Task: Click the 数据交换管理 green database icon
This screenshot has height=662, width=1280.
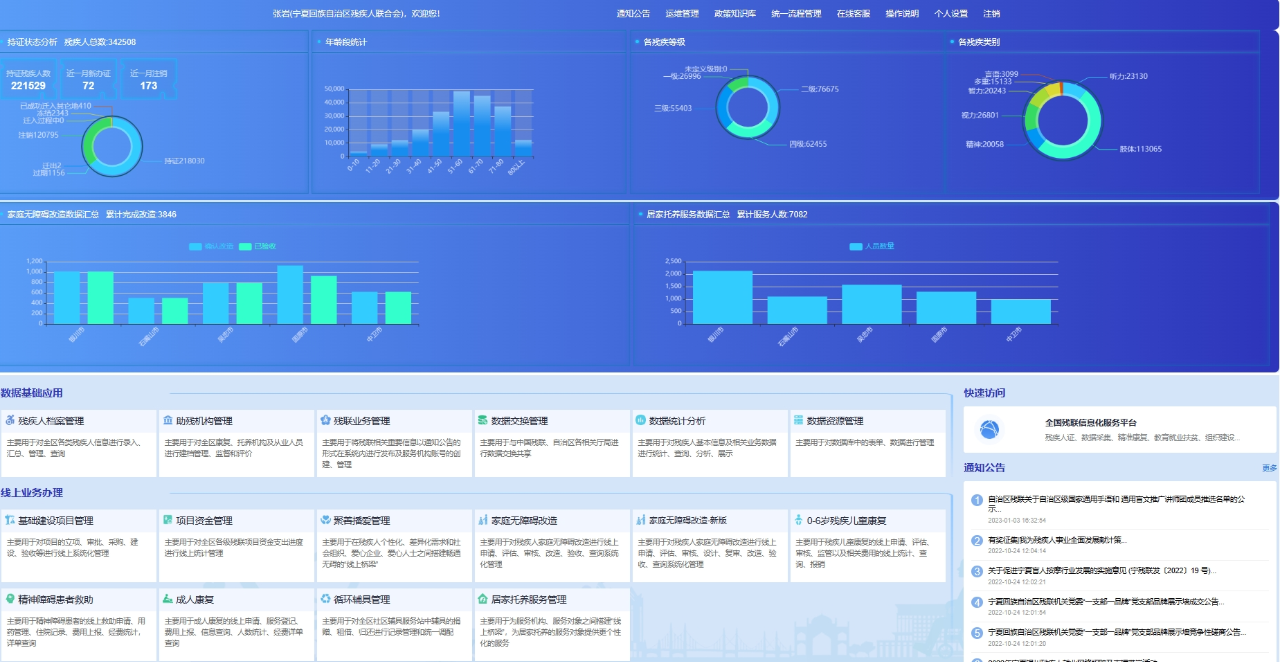Action: pyautogui.click(x=482, y=421)
